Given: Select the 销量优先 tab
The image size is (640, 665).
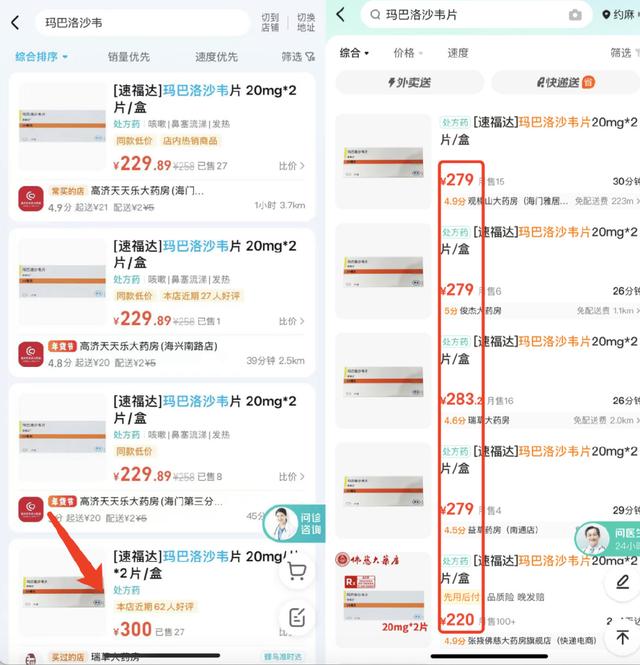Looking at the screenshot, I should [129, 57].
